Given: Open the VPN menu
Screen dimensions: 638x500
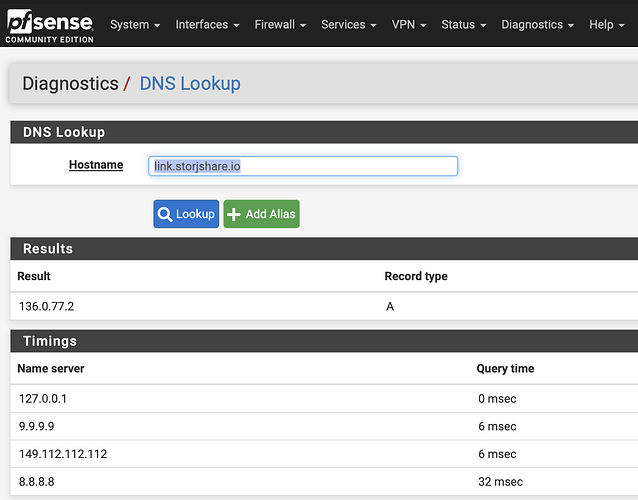Looking at the screenshot, I should (409, 24).
